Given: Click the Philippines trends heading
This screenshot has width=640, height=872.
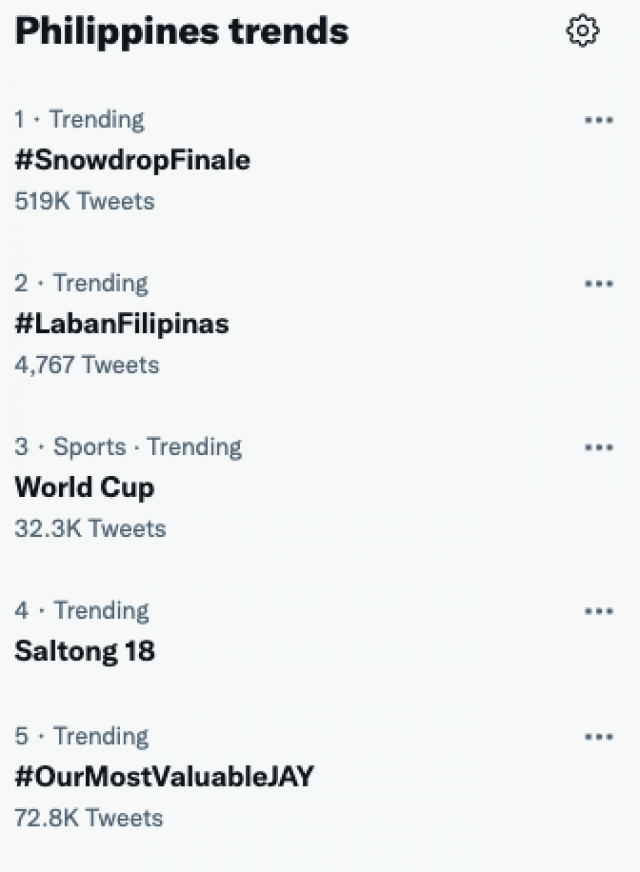Looking at the screenshot, I should (181, 32).
